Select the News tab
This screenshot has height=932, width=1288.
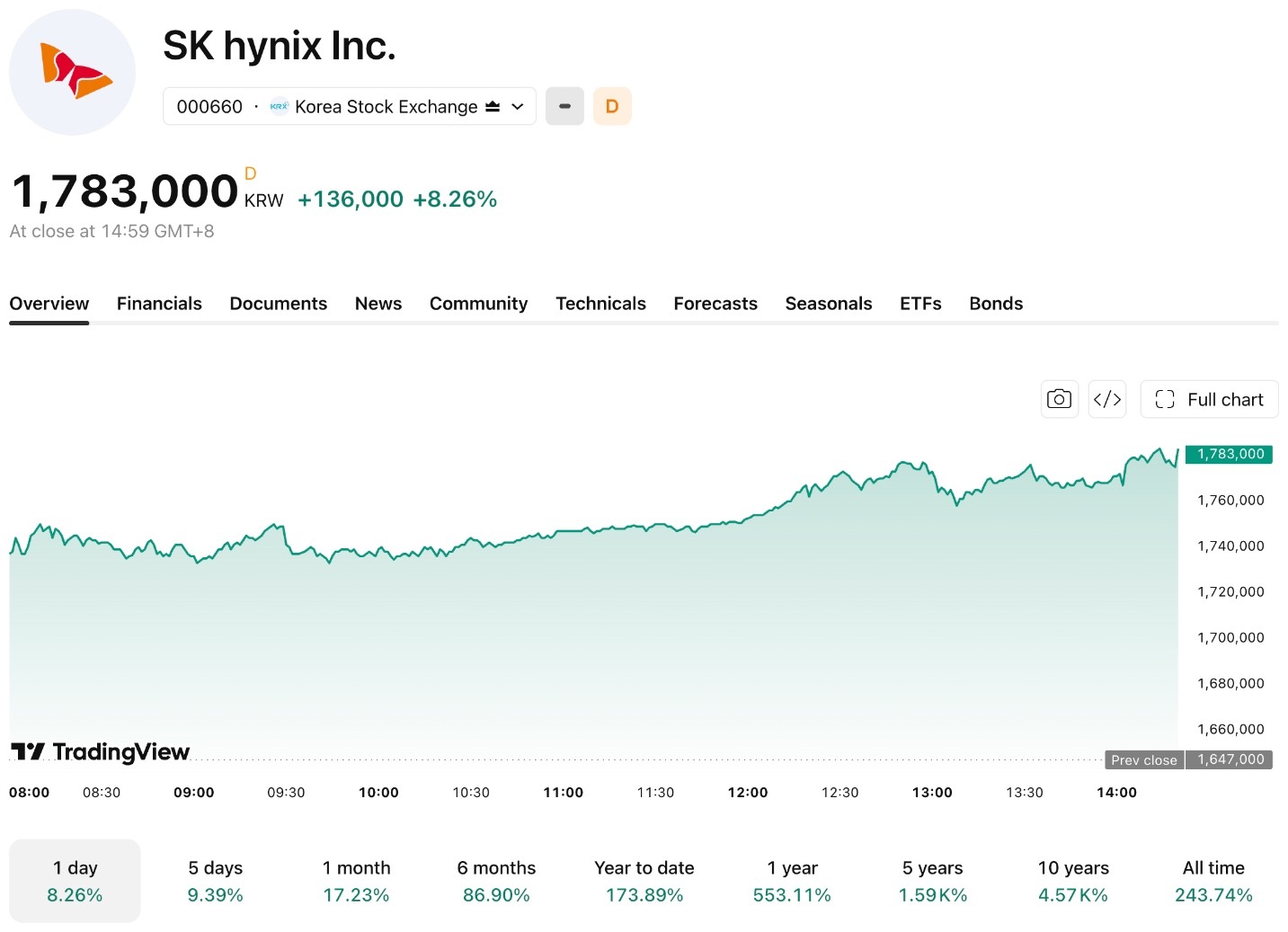pyautogui.click(x=378, y=304)
